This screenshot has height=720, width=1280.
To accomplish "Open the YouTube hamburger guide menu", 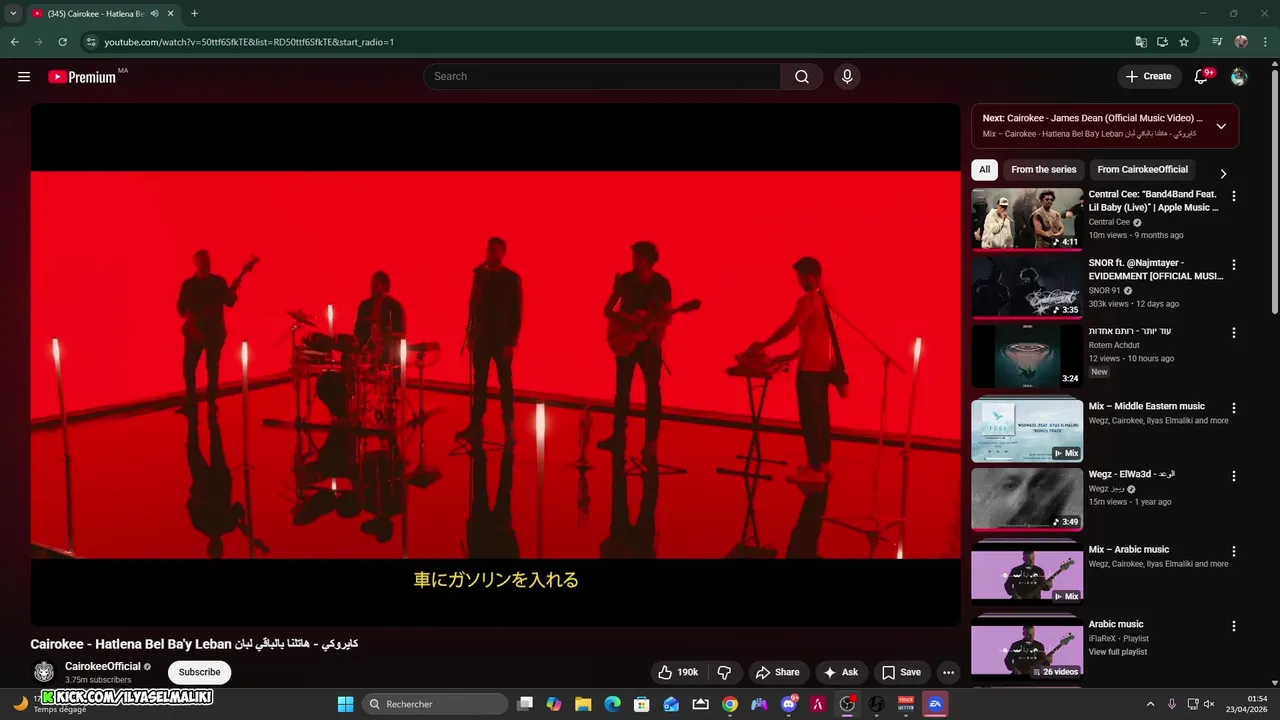I will pyautogui.click(x=24, y=76).
